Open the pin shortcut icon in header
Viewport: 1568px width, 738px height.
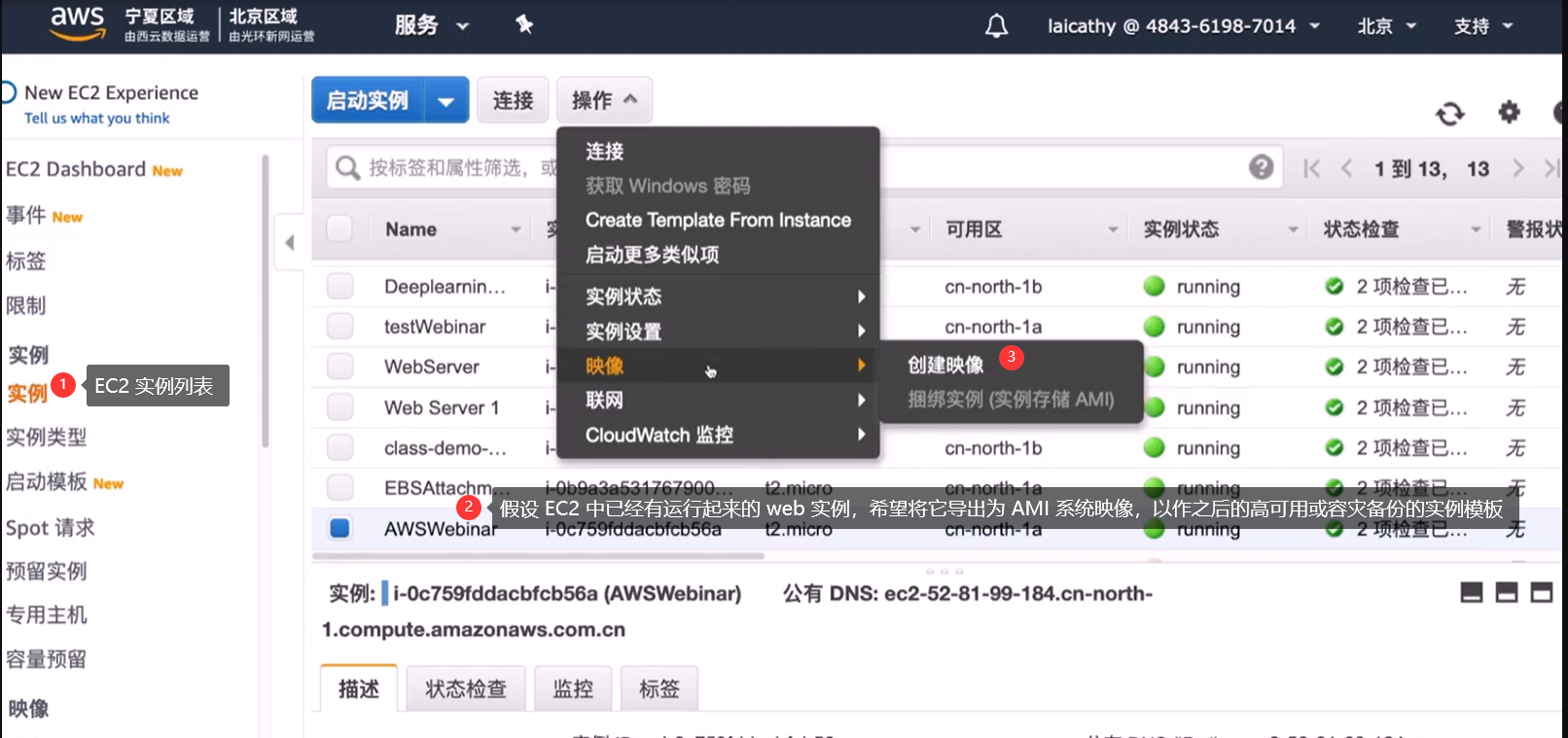click(x=524, y=24)
